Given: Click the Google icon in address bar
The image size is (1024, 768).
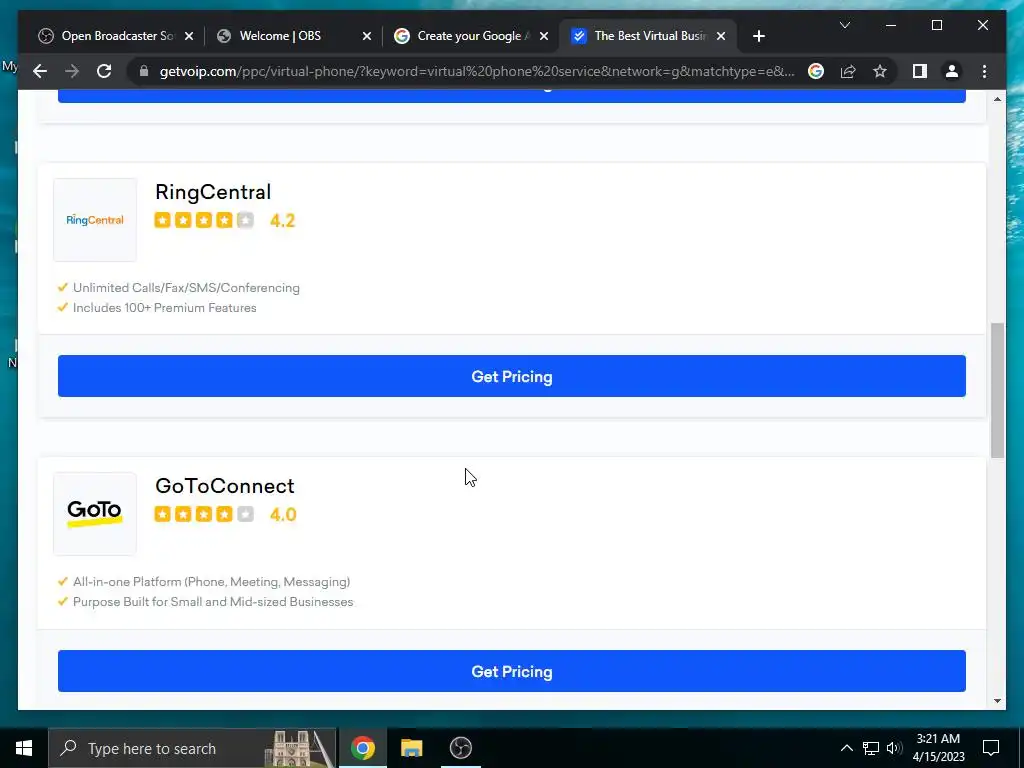Looking at the screenshot, I should pos(816,71).
